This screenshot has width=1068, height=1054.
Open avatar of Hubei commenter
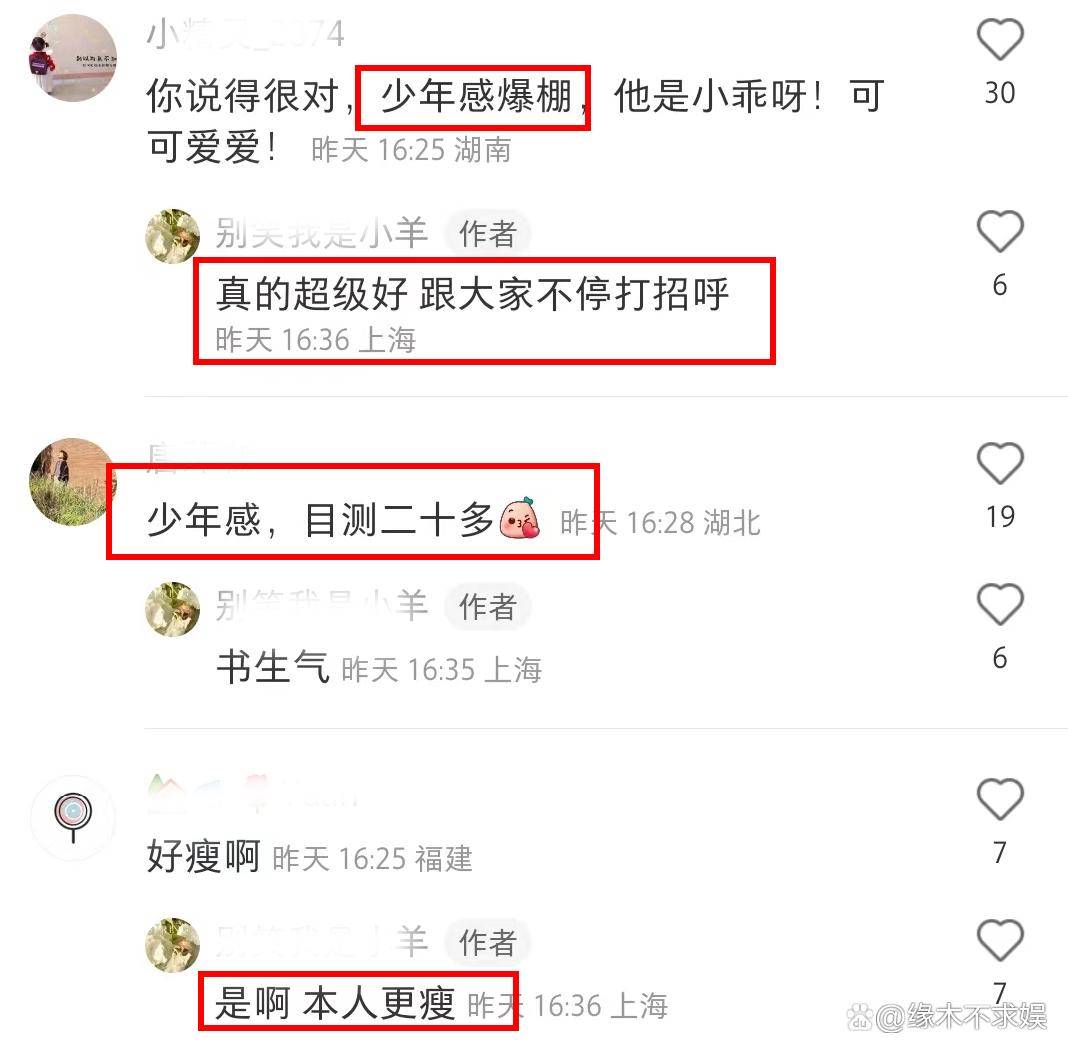pyautogui.click(x=73, y=481)
